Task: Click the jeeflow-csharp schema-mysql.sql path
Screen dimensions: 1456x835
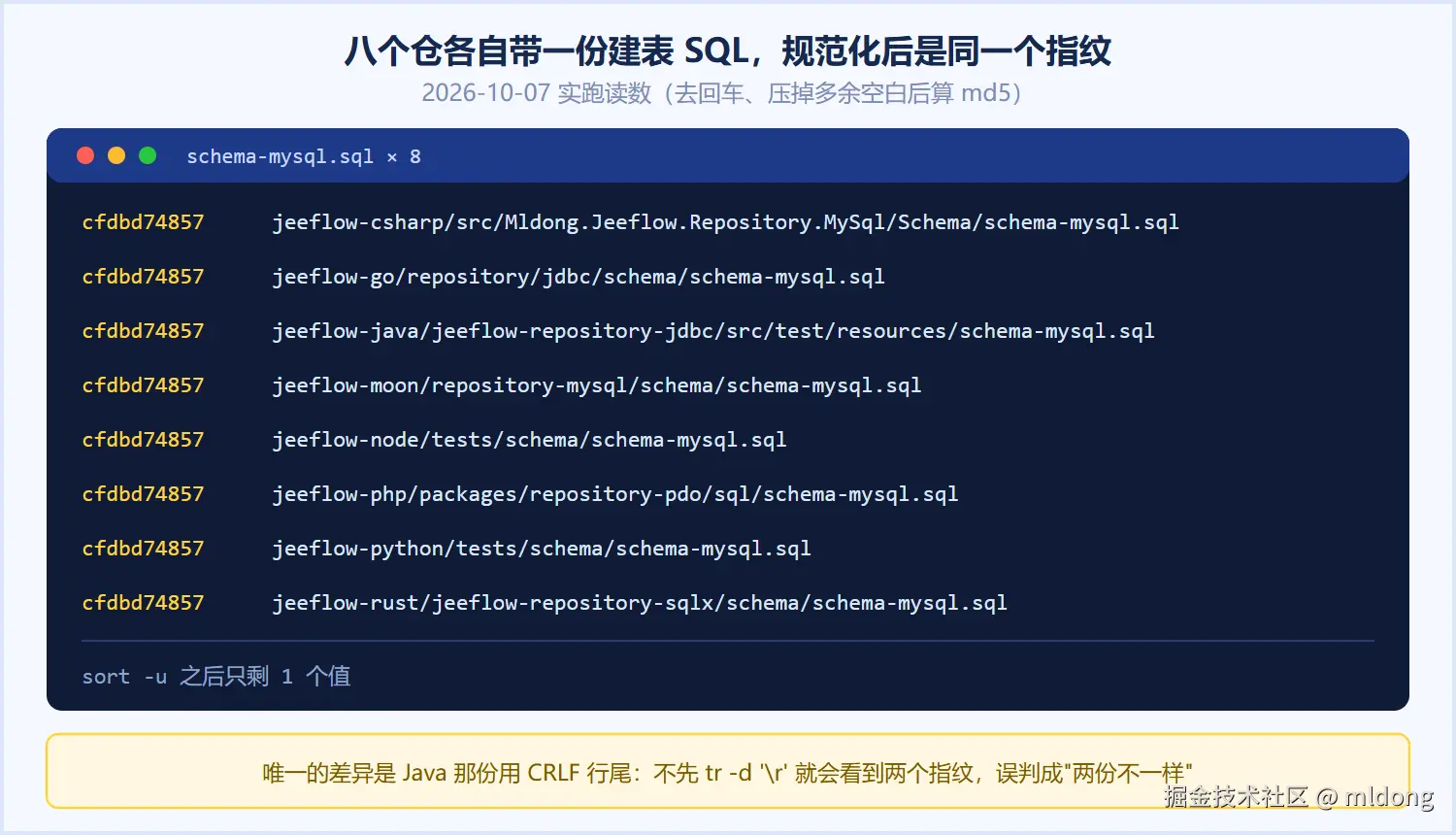Action: point(725,222)
